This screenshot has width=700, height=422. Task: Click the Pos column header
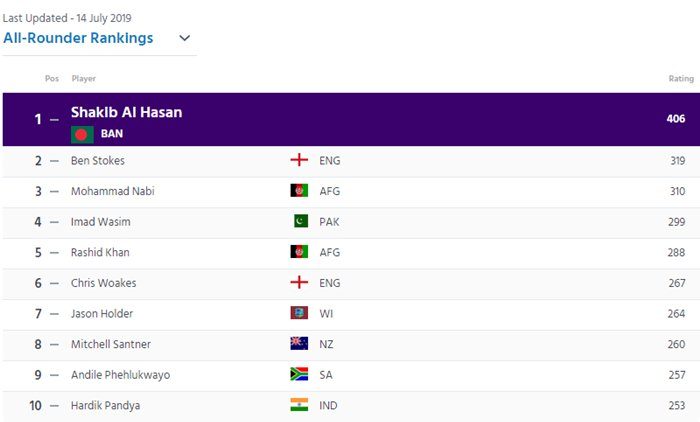(52, 79)
